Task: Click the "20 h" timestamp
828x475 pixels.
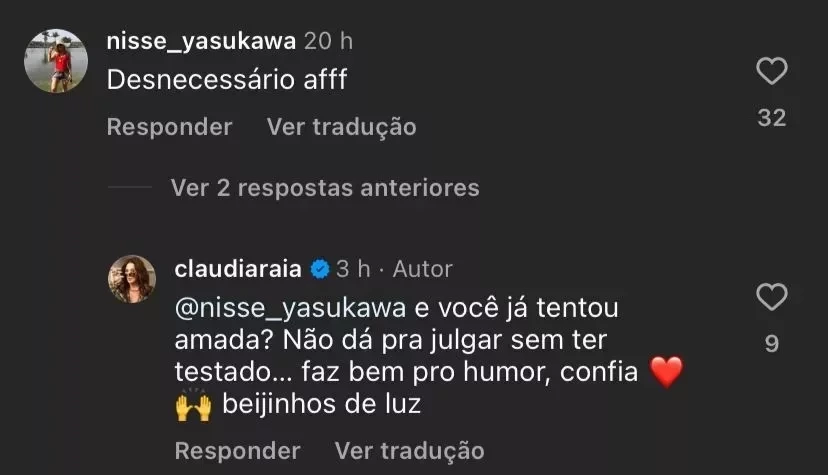Action: (x=329, y=41)
